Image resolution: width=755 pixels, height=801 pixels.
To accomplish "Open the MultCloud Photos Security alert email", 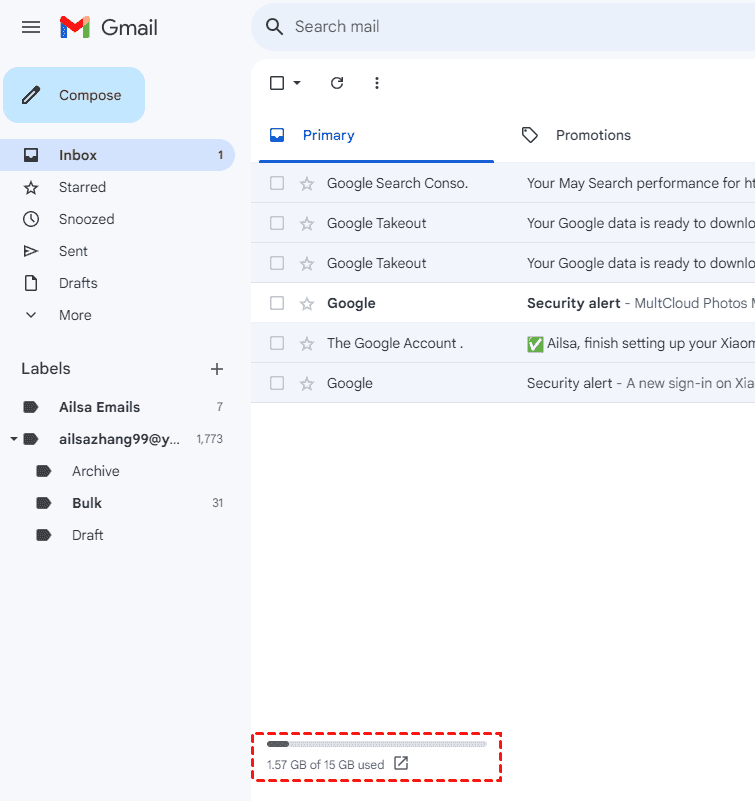I will point(641,303).
